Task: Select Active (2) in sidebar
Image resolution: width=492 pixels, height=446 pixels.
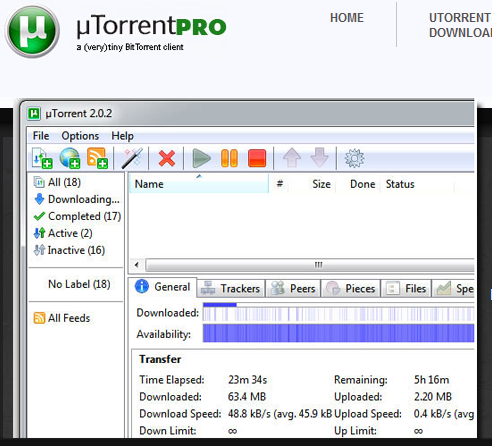Action: point(63,233)
